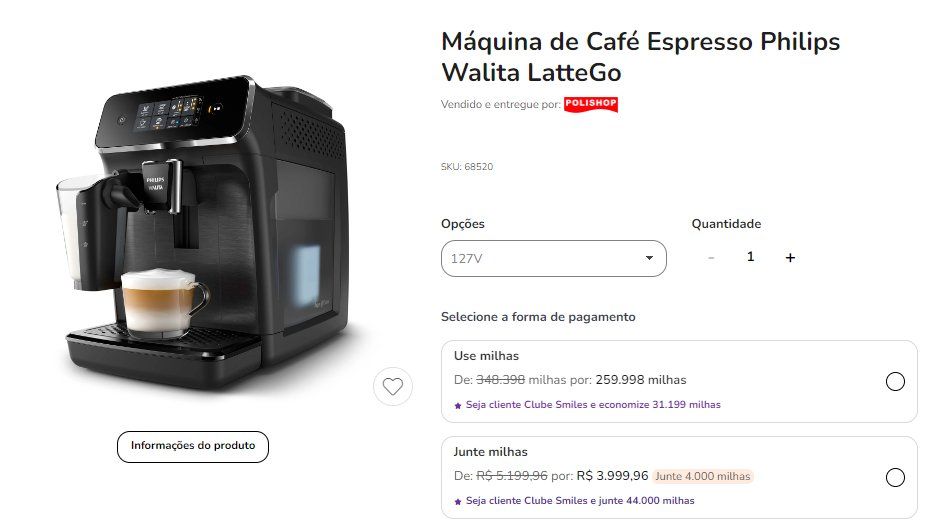Open Informações do produto

pos(193,447)
